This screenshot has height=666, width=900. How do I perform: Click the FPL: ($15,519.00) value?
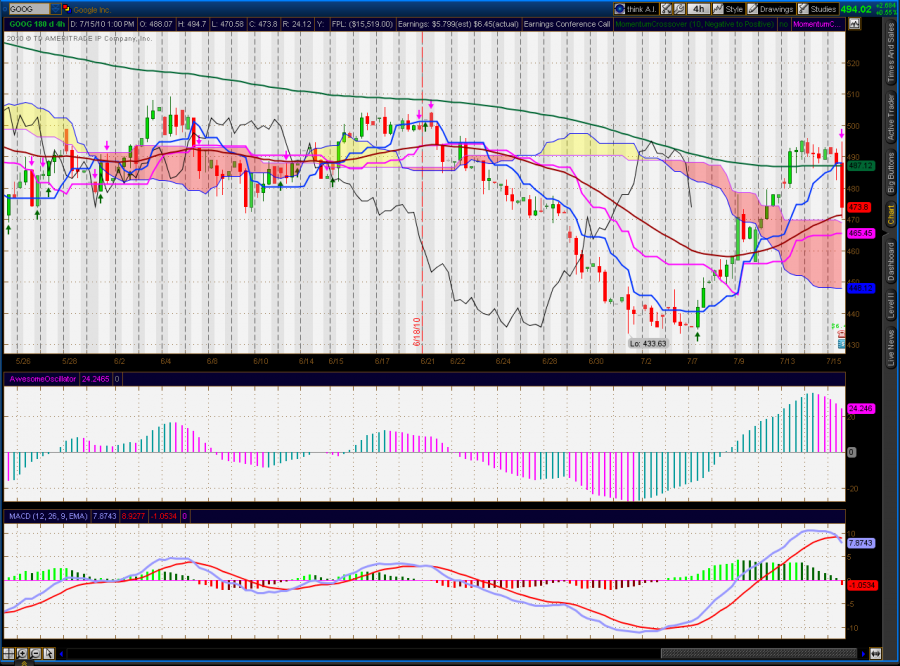pos(362,24)
